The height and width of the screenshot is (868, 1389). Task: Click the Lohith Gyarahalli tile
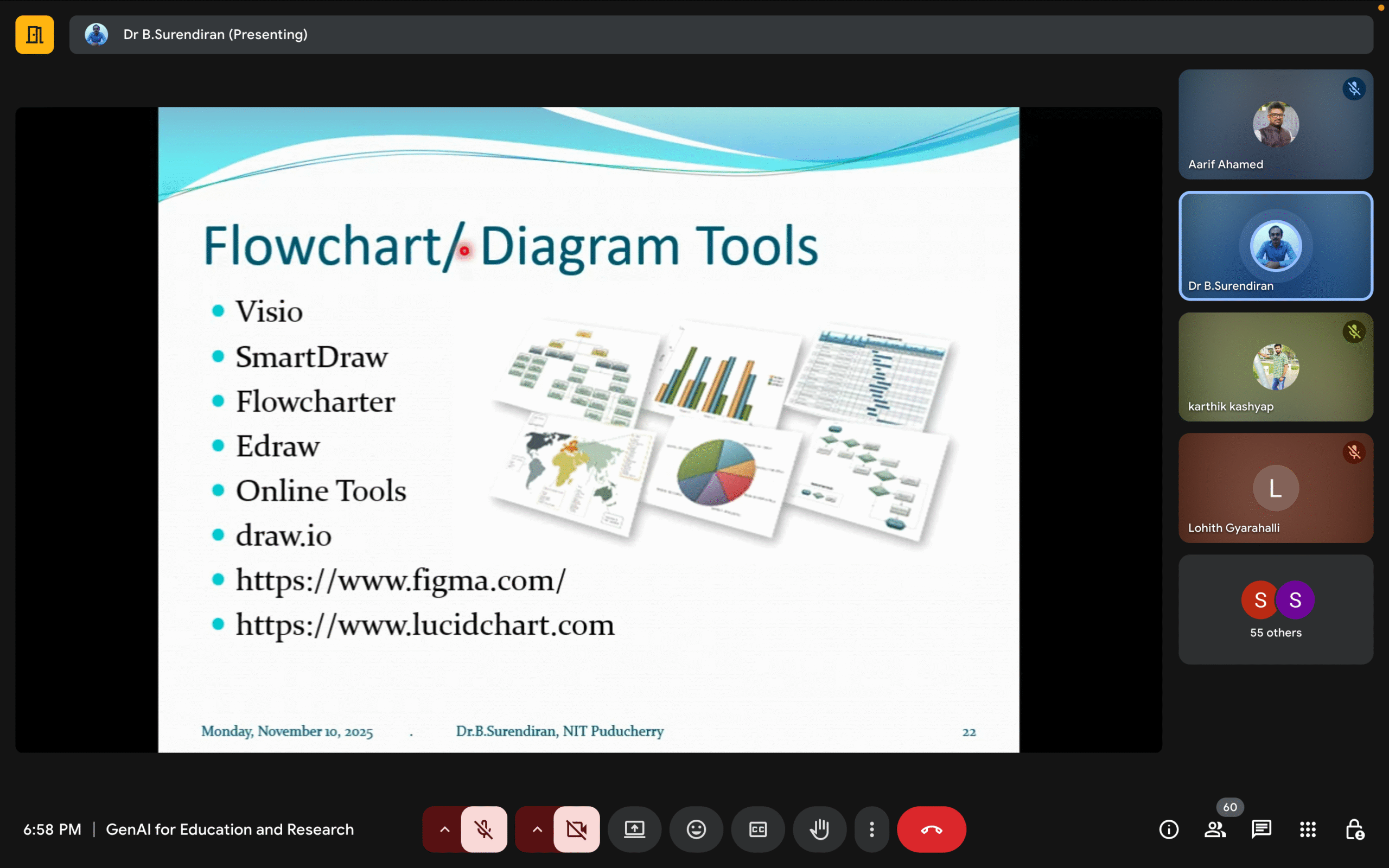[1276, 488]
